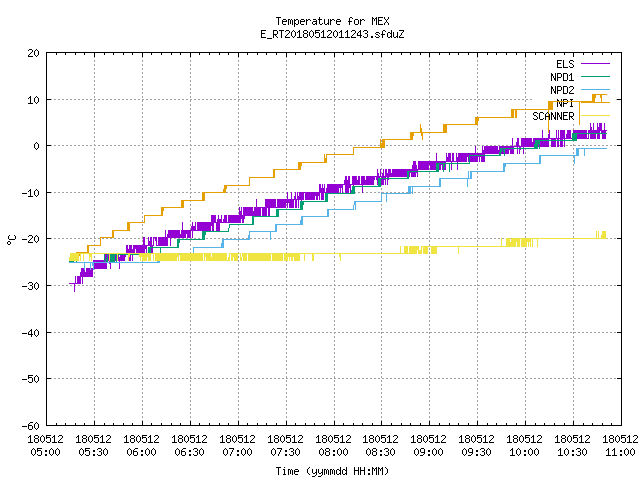Select the filename 'E_RT20180512011243.sfduZ' subtitle
Image resolution: width=640 pixels, height=480 pixels.
tap(332, 34)
